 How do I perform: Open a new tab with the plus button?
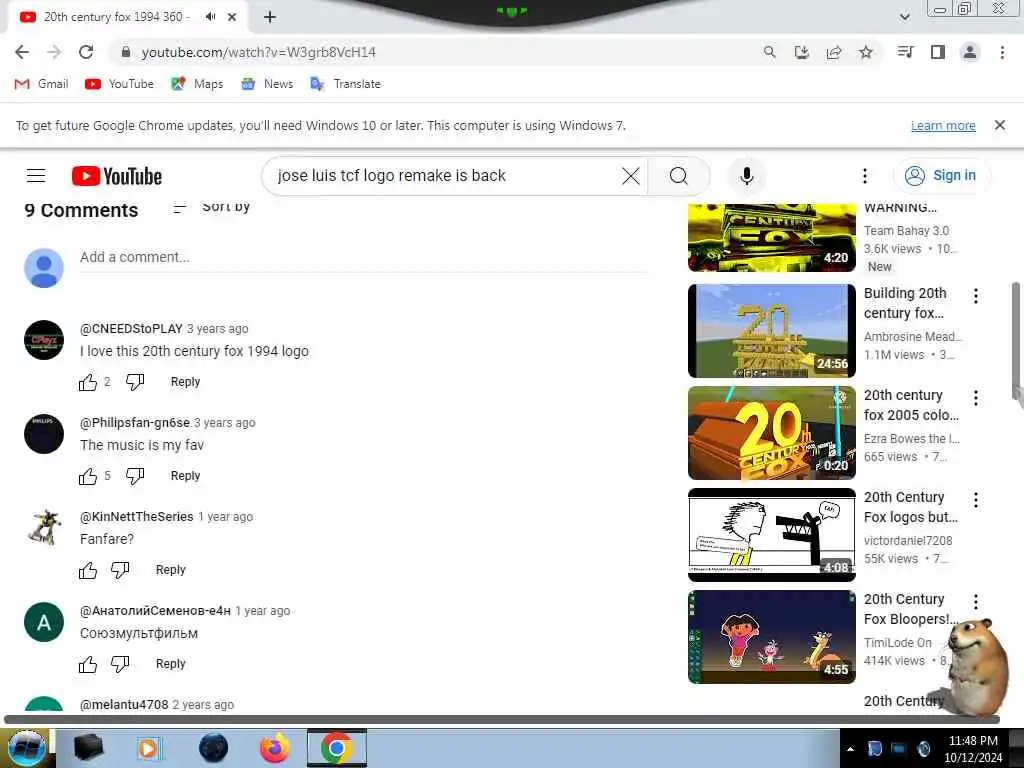coord(270,17)
